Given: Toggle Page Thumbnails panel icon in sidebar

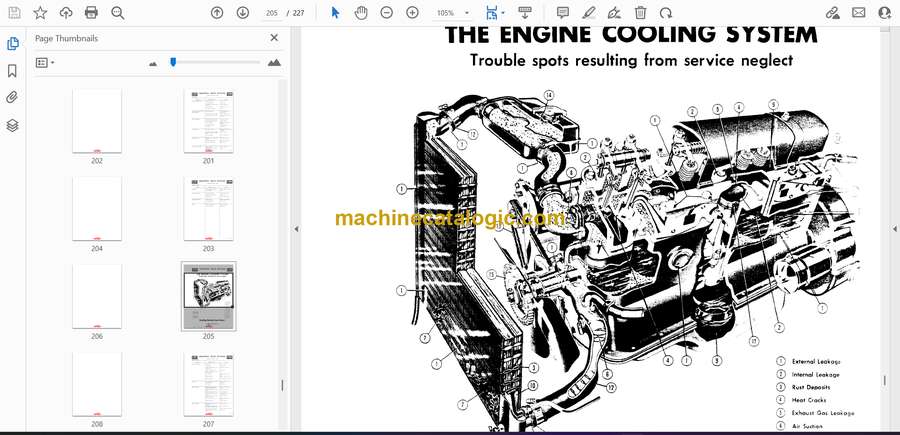Looking at the screenshot, I should click(x=12, y=44).
